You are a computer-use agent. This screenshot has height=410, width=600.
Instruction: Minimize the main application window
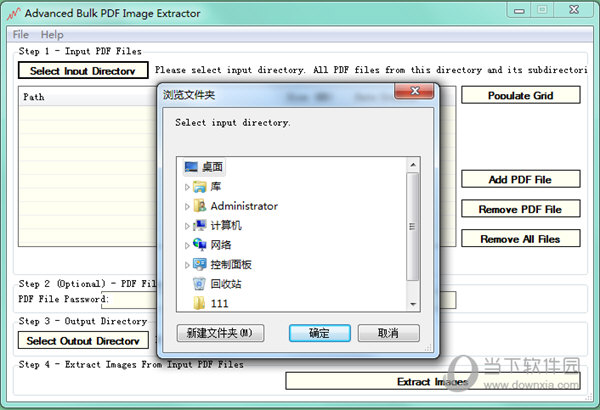519,10
